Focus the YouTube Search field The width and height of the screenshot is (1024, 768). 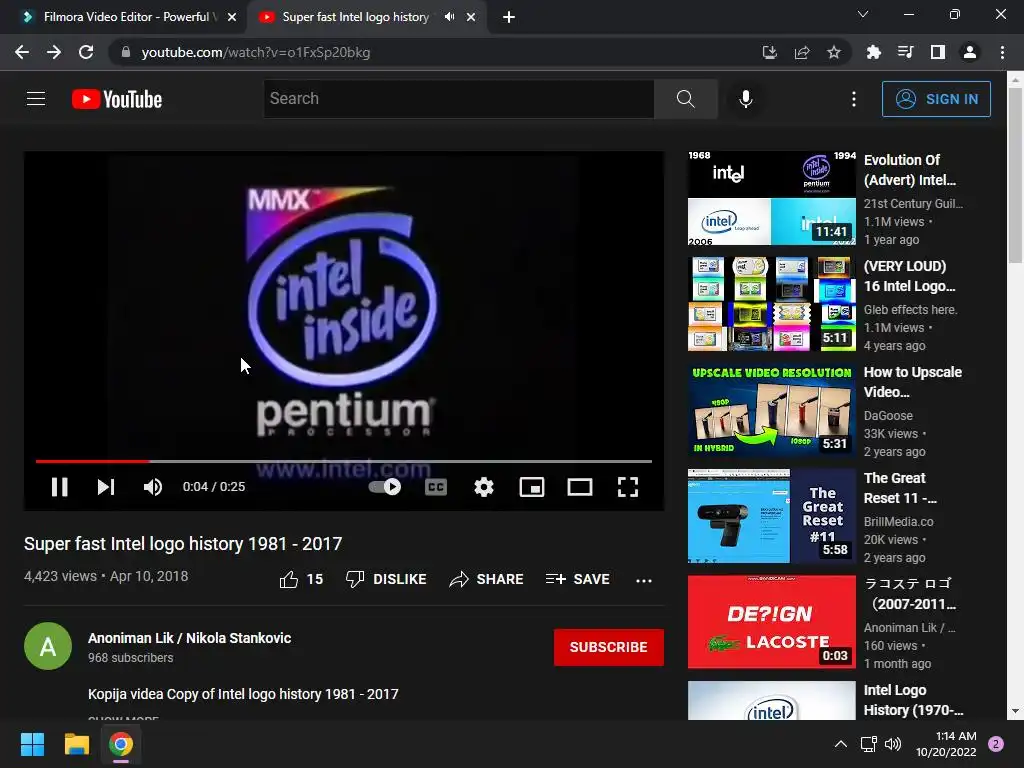tap(458, 99)
